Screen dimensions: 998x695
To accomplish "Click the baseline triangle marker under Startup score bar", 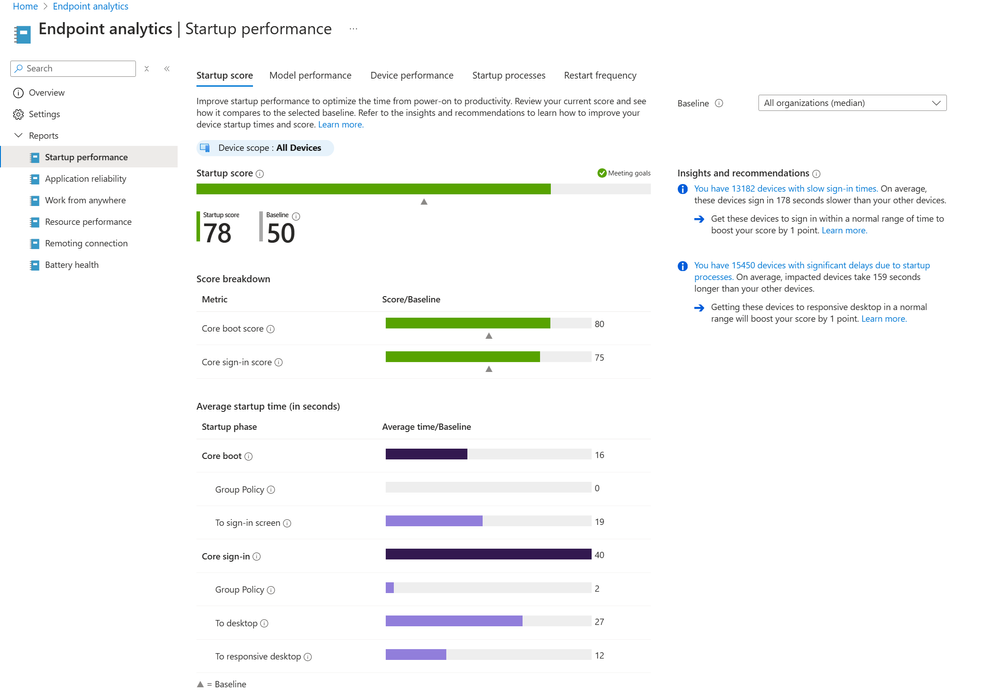I will (x=424, y=202).
